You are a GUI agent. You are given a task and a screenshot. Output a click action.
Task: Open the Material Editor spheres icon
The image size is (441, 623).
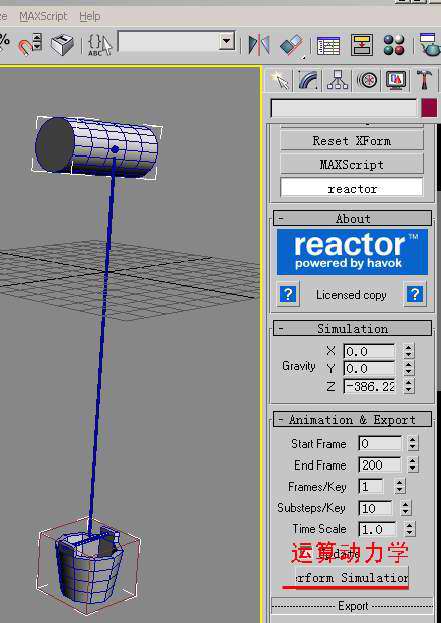394,44
